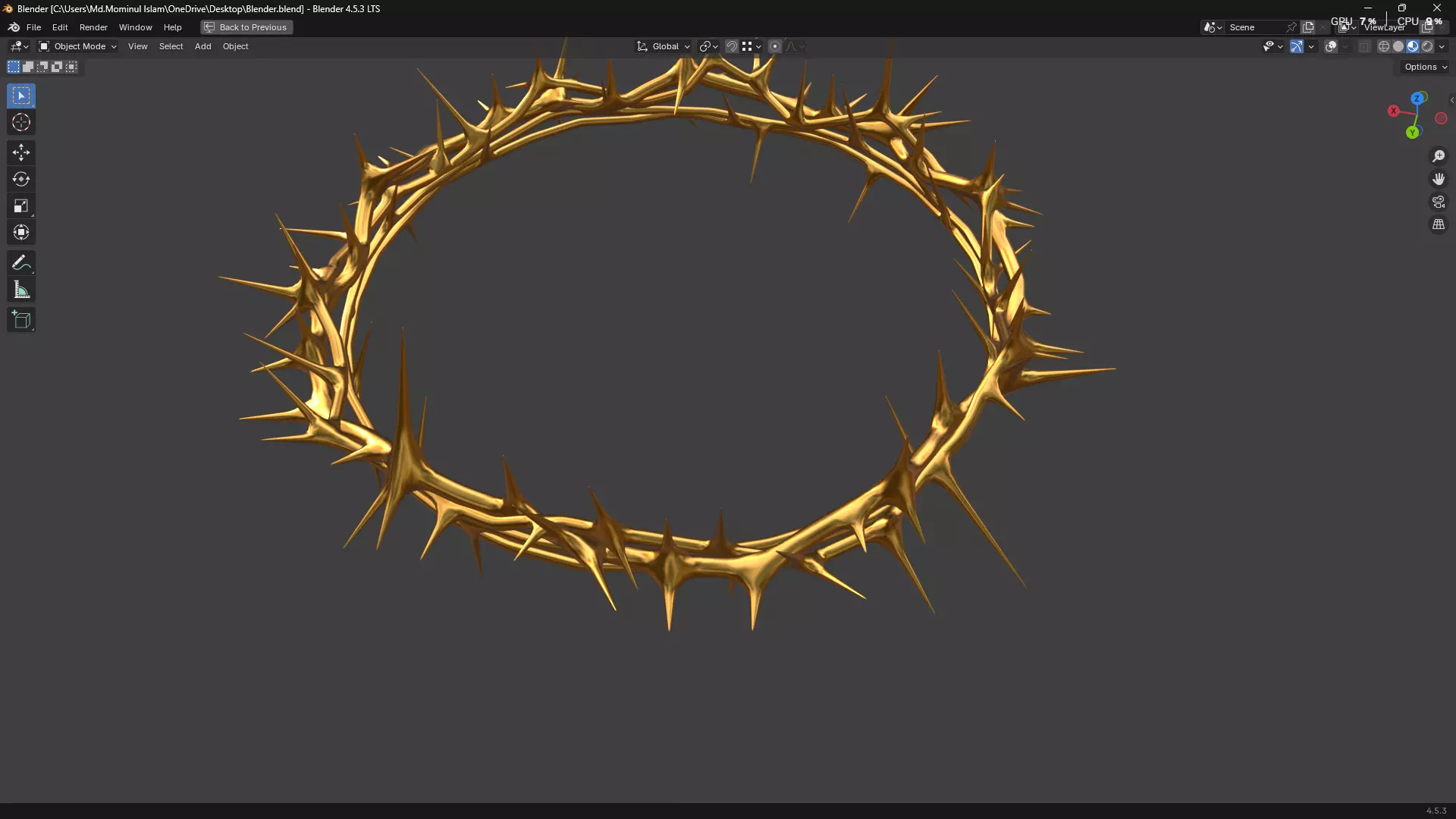1456x819 pixels.
Task: Open pivot point dropdown
Action: point(708,46)
